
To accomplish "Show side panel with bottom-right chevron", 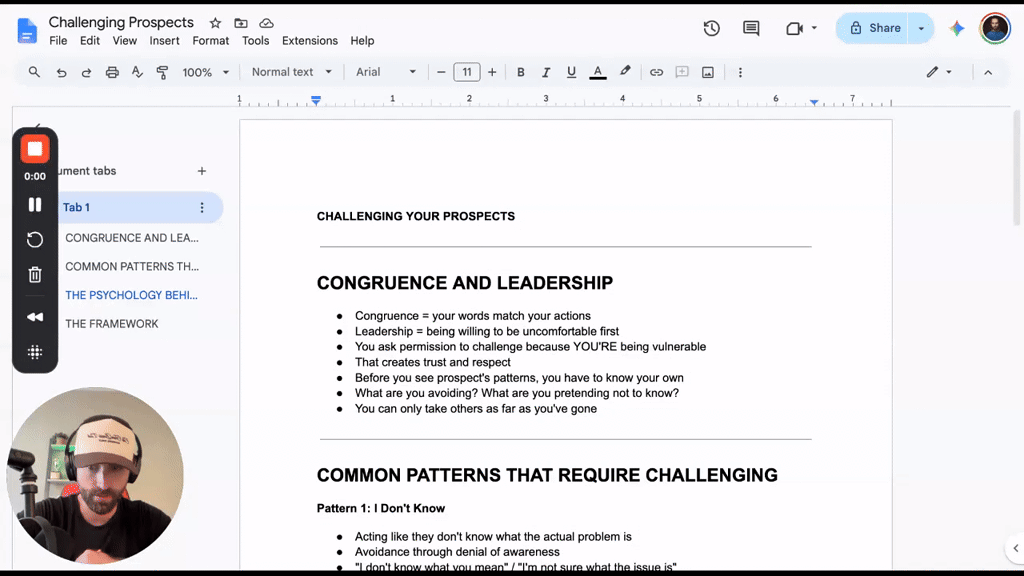I will tap(1015, 549).
